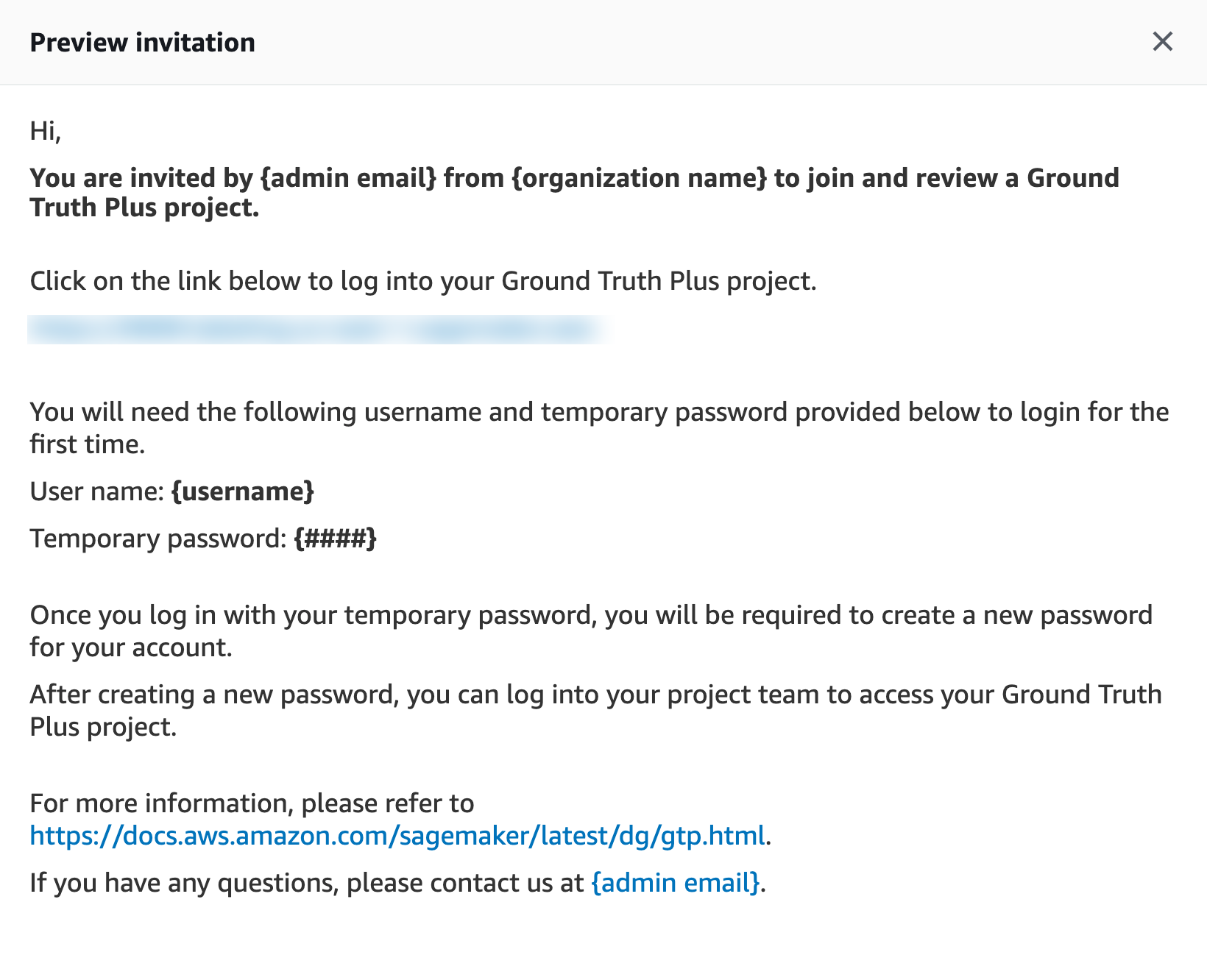Viewport: 1207px width, 980px height.
Task: Click the Preview invitation dialog title
Action: tap(142, 43)
